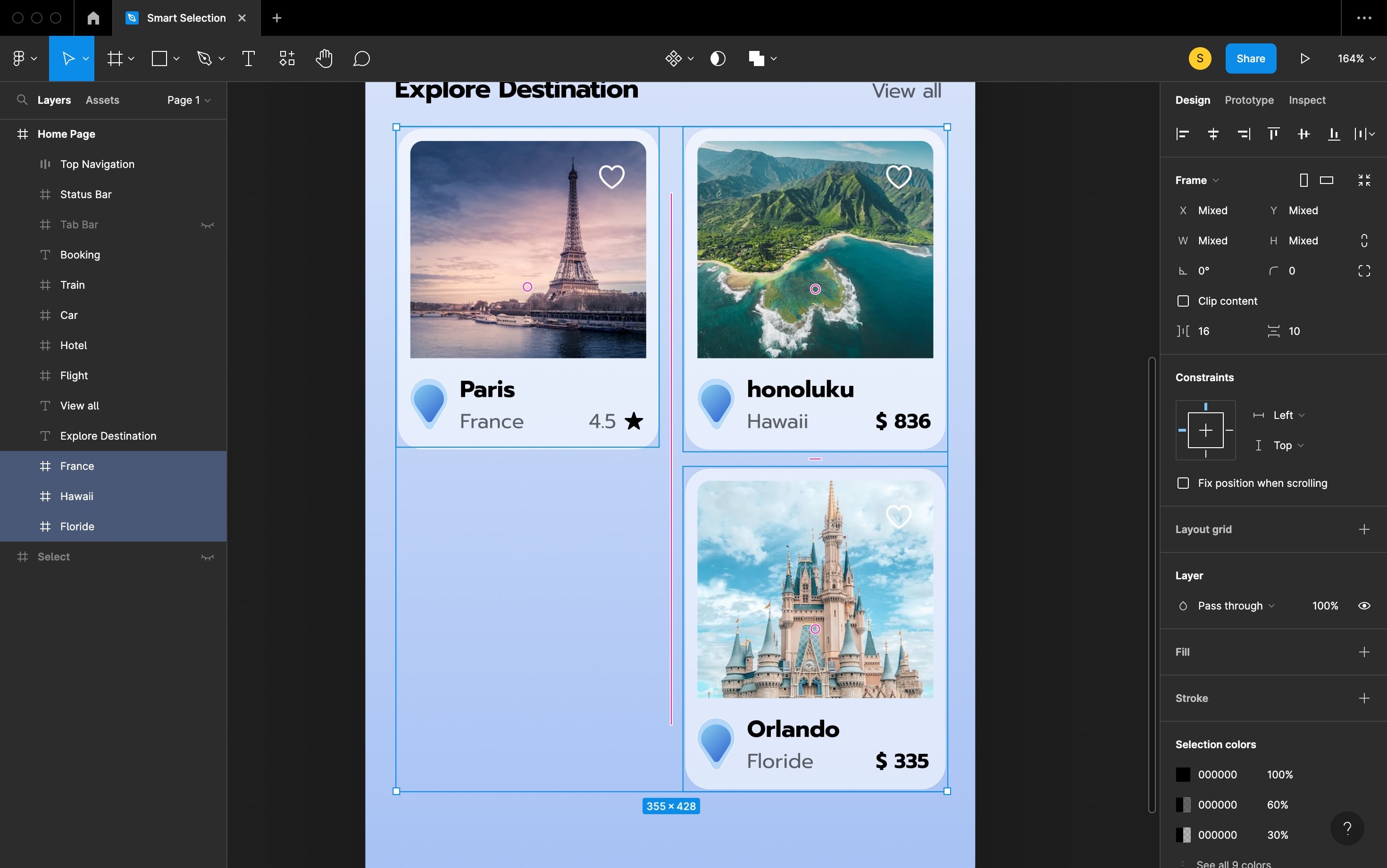
Task: Switch to the Assets tab
Action: [x=102, y=100]
